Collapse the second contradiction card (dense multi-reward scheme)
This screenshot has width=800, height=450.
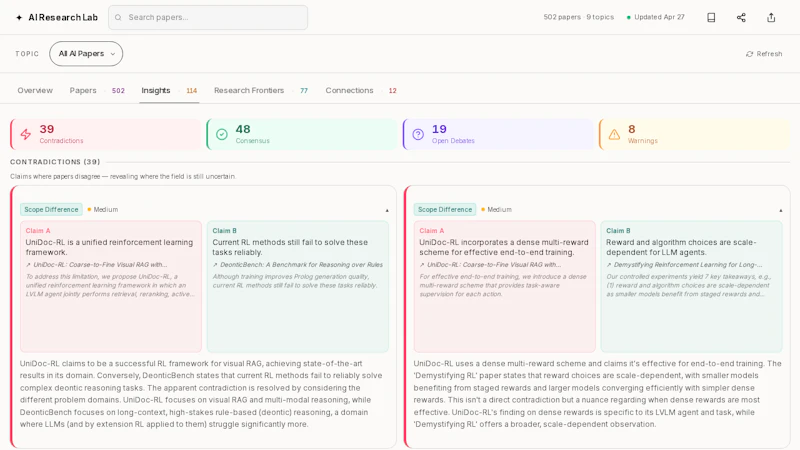click(781, 210)
